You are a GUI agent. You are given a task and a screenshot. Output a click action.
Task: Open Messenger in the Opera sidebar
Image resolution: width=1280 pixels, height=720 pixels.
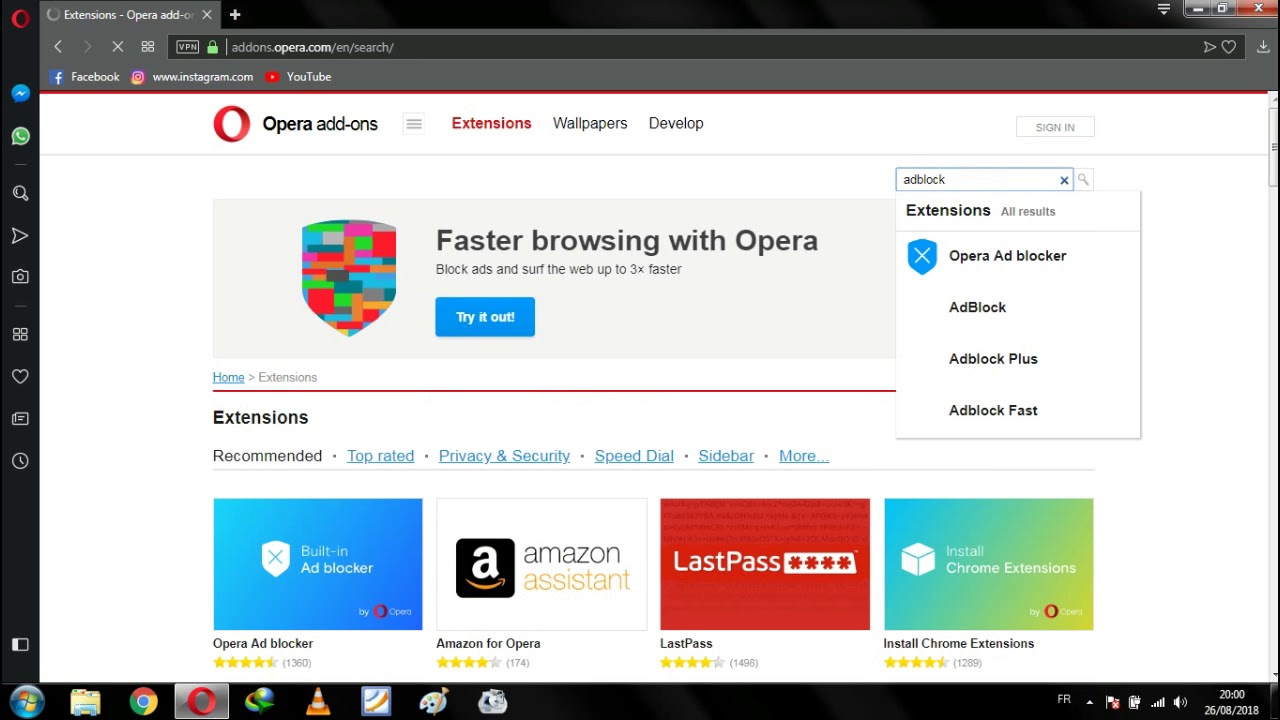[x=20, y=93]
